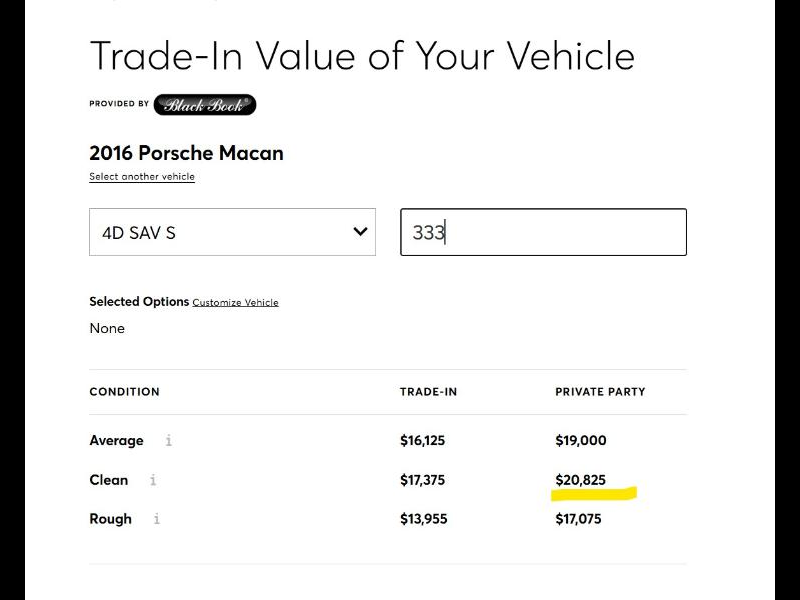Click the Trade-In Value page title
Image resolution: width=800 pixels, height=600 pixels.
coord(362,56)
